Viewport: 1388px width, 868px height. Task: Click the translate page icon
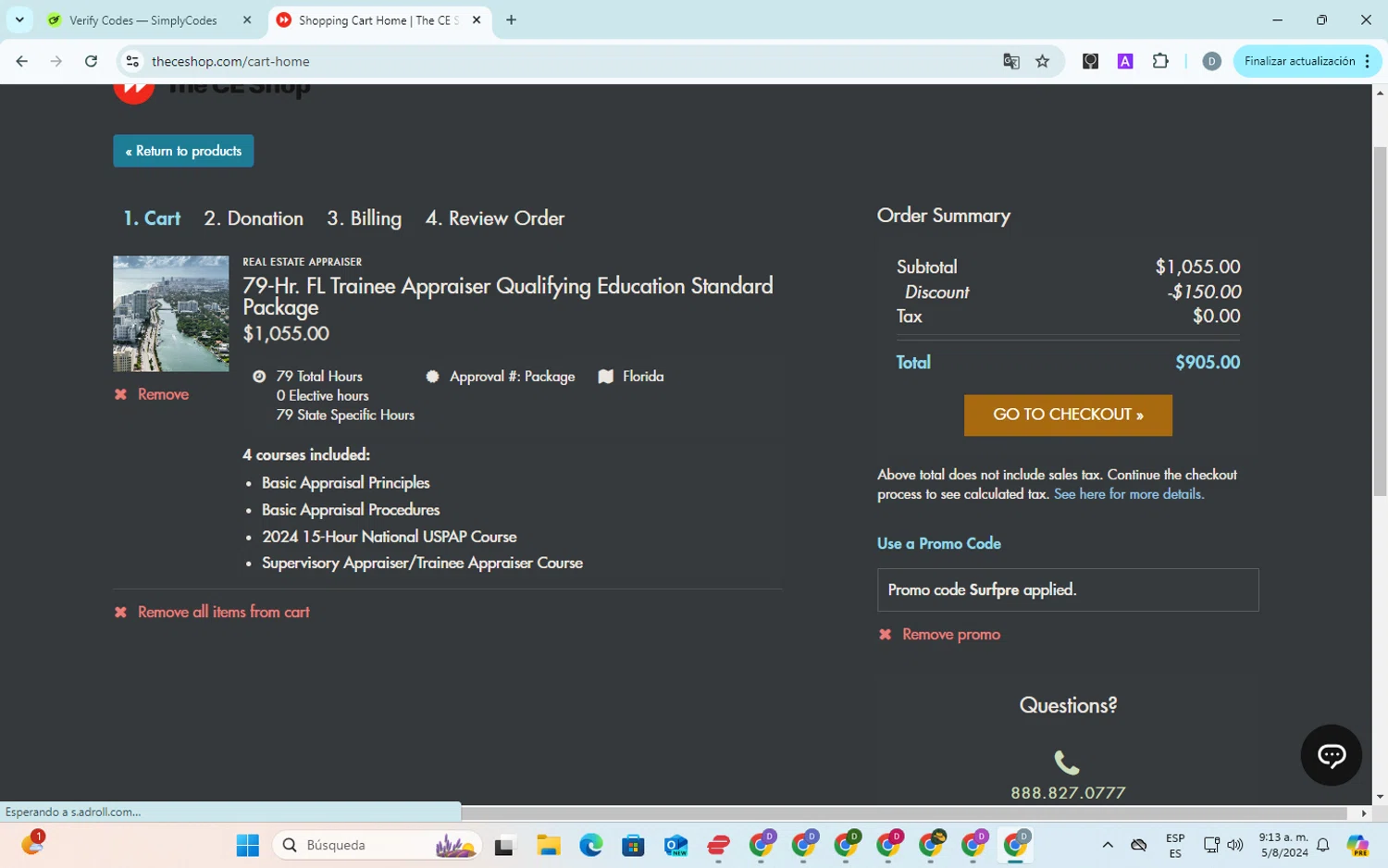click(x=1011, y=61)
